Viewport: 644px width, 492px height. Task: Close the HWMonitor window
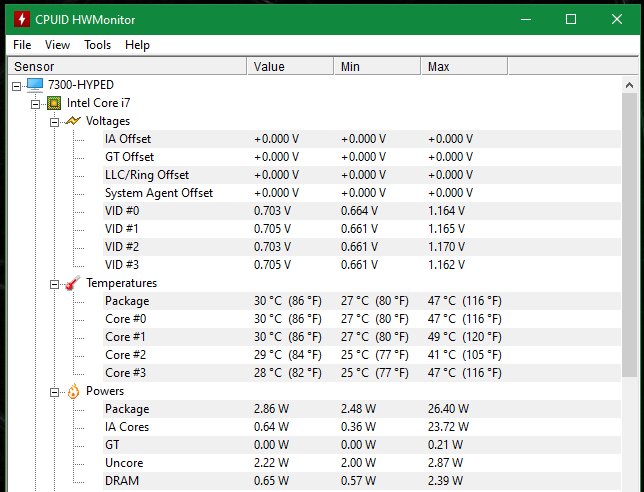[x=616, y=19]
